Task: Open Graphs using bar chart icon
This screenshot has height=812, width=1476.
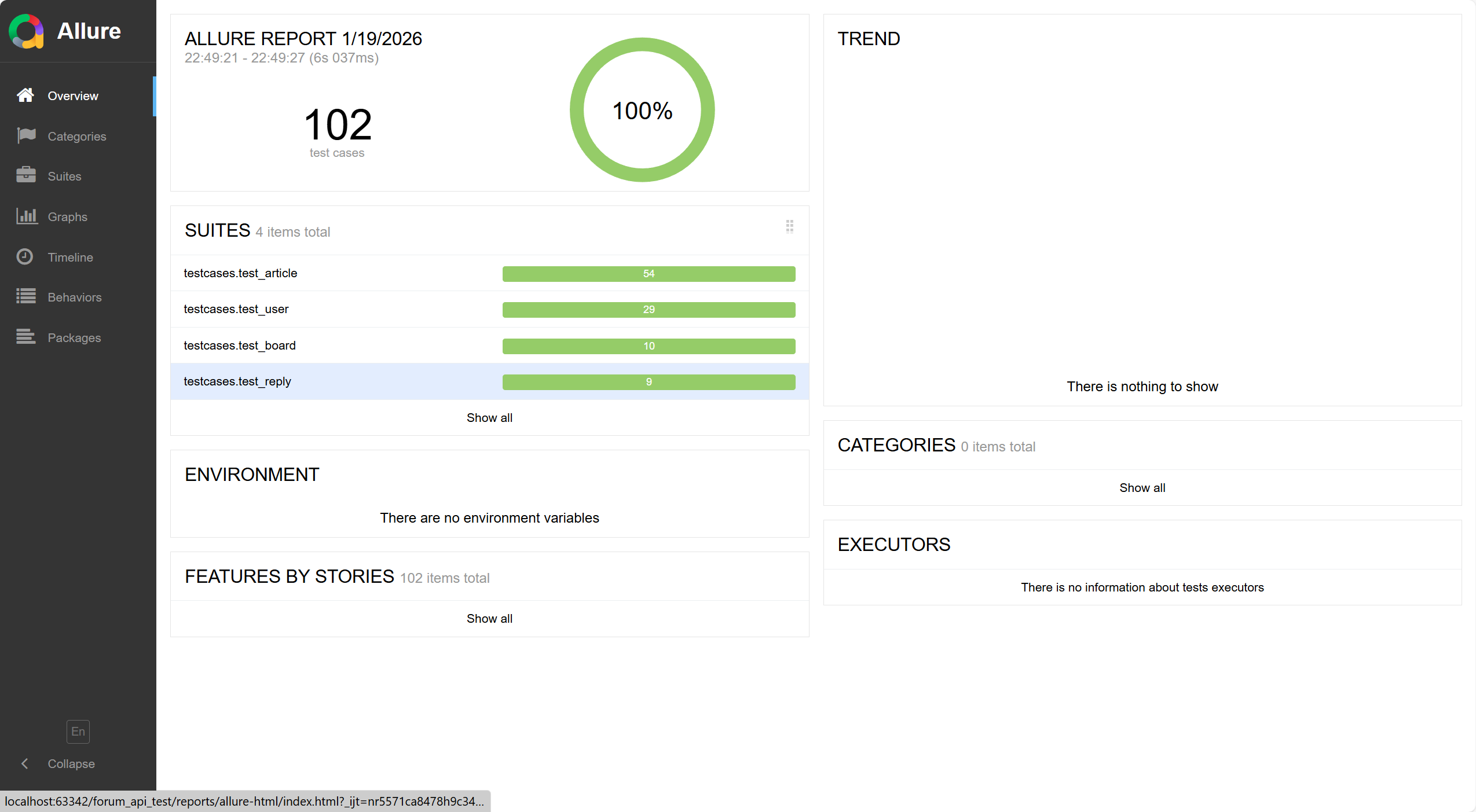Action: [26, 216]
